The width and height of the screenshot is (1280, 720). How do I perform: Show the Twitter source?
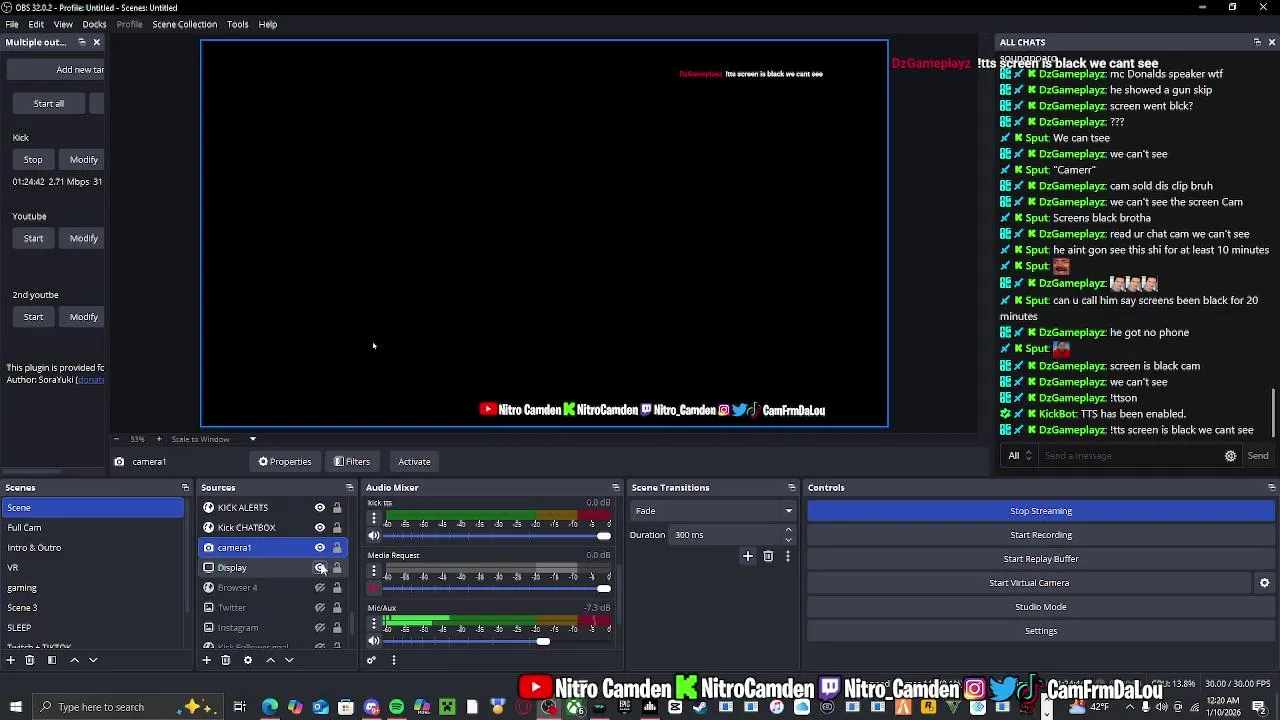(320, 608)
